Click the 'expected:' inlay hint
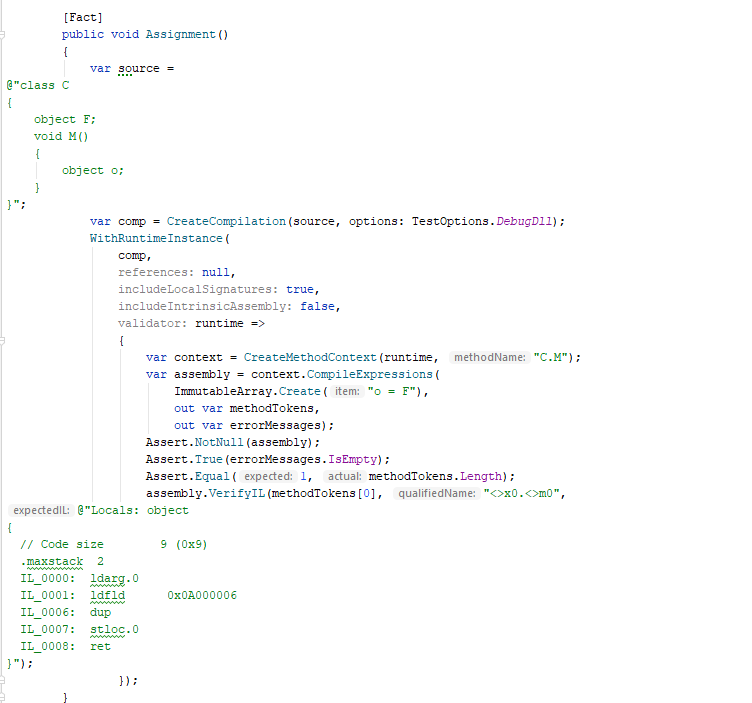Viewport: 752px width, 703px height. [x=268, y=477]
